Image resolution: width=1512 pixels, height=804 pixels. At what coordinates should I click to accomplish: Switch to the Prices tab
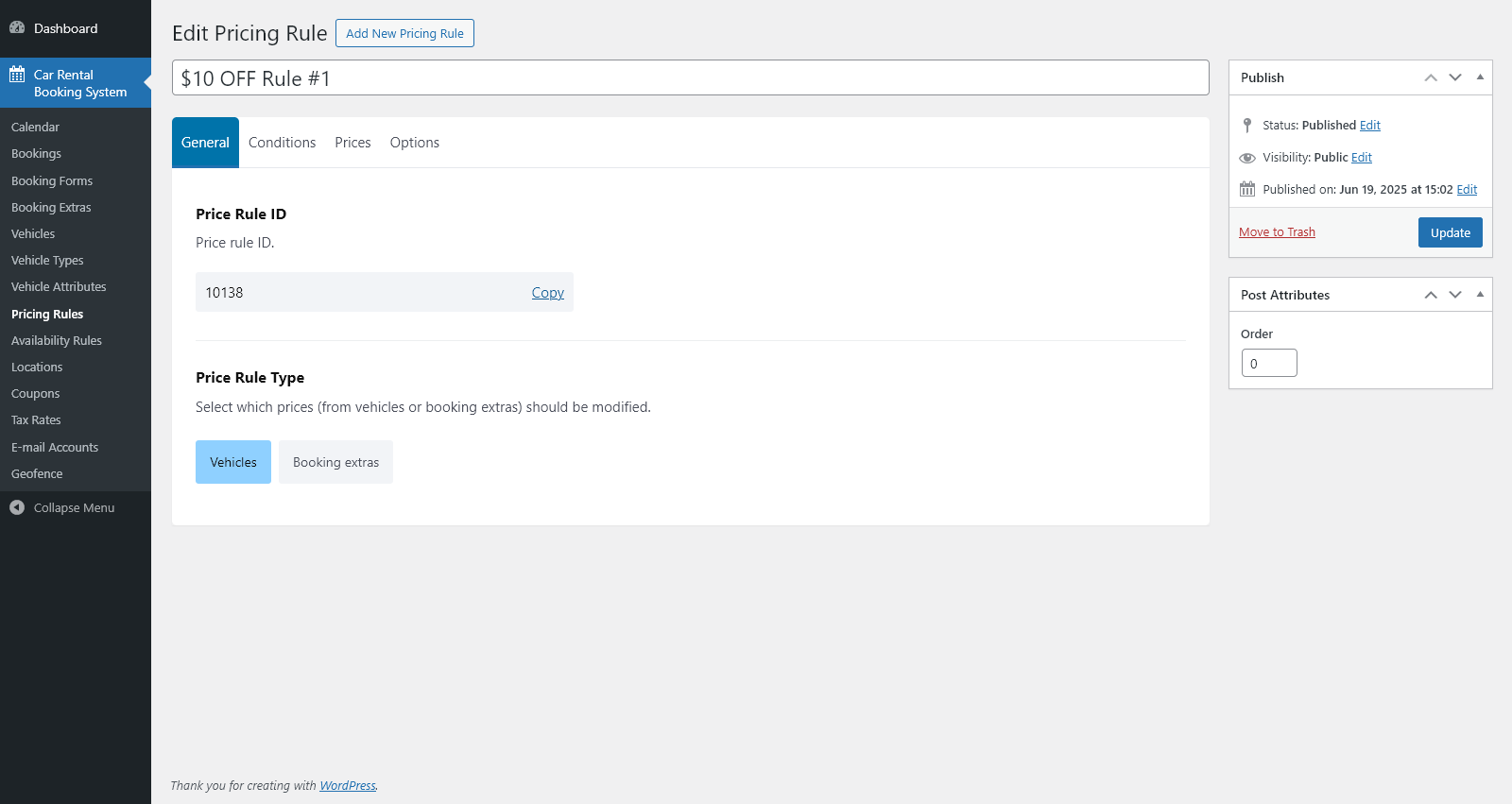[352, 143]
